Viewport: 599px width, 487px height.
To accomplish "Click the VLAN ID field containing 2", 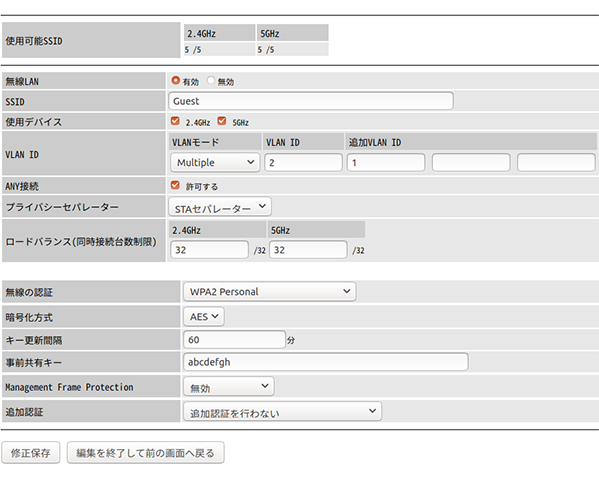I will tap(303, 163).
